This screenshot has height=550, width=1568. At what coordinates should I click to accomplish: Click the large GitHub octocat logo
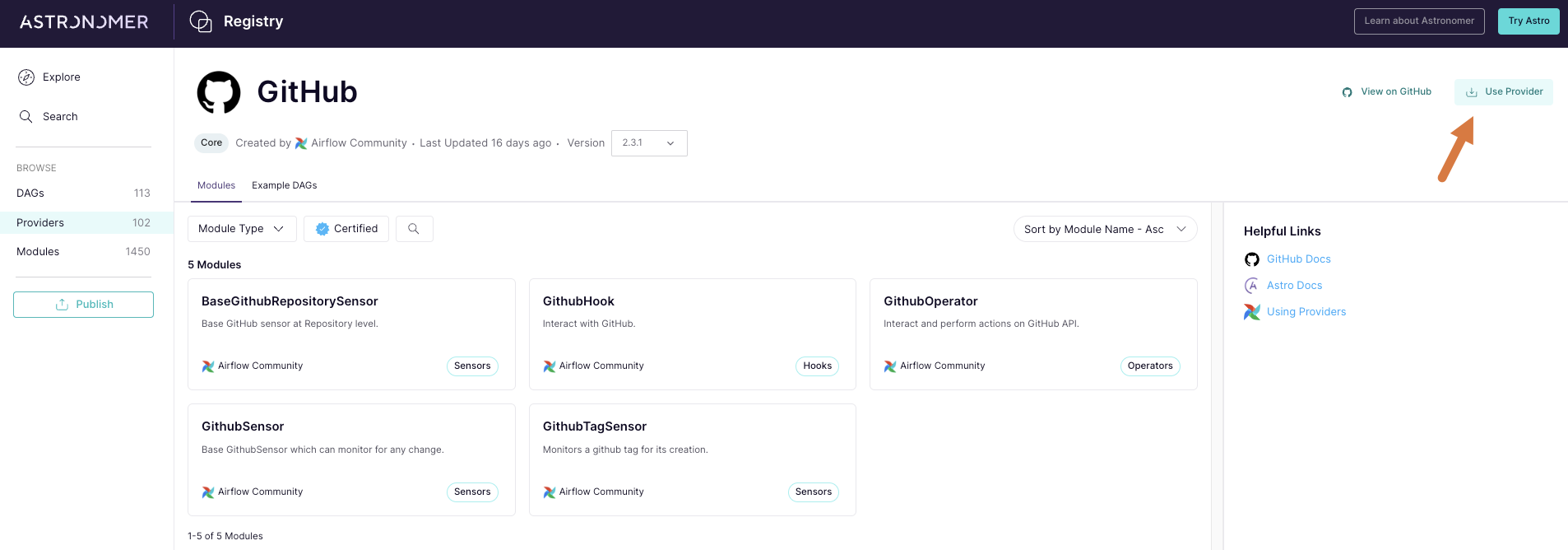[219, 92]
